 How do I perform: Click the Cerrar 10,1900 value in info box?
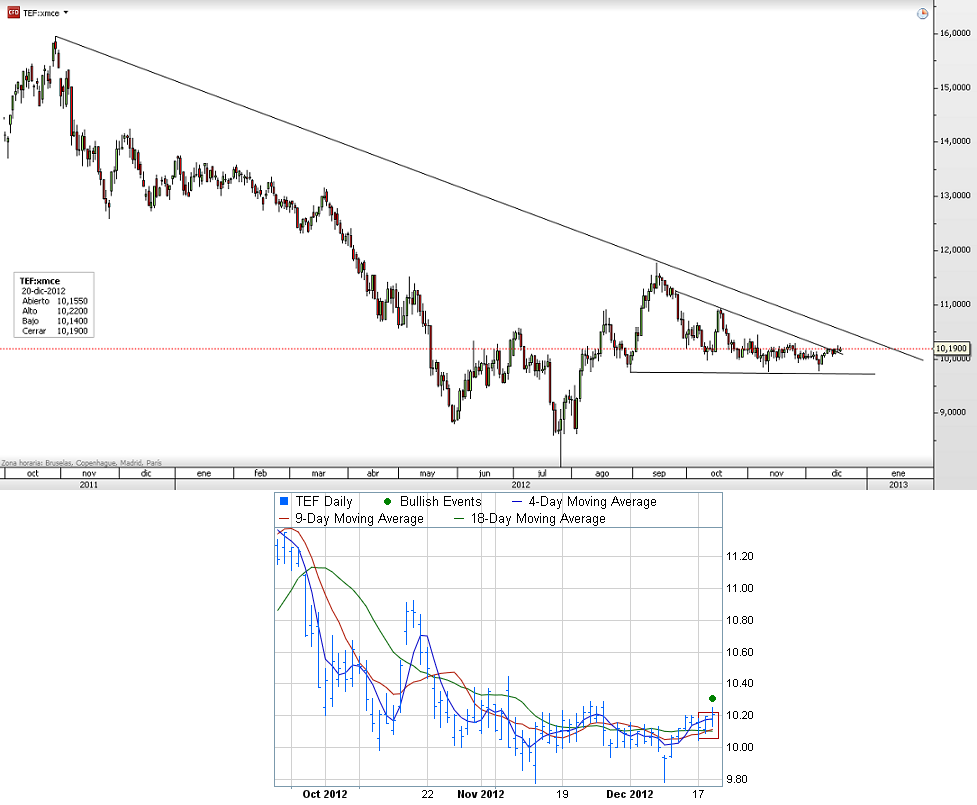pyautogui.click(x=72, y=331)
